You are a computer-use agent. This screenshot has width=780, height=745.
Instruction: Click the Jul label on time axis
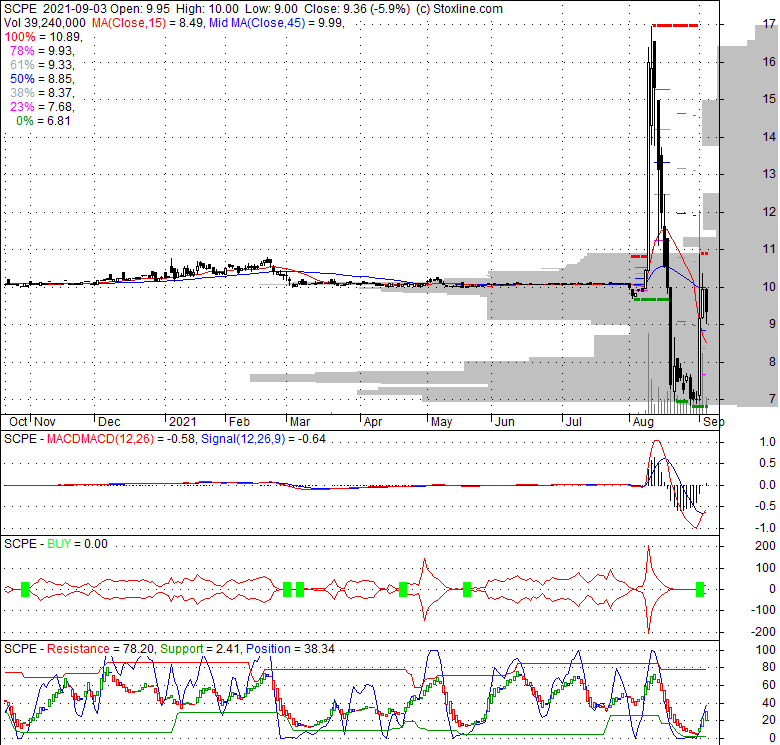(574, 422)
